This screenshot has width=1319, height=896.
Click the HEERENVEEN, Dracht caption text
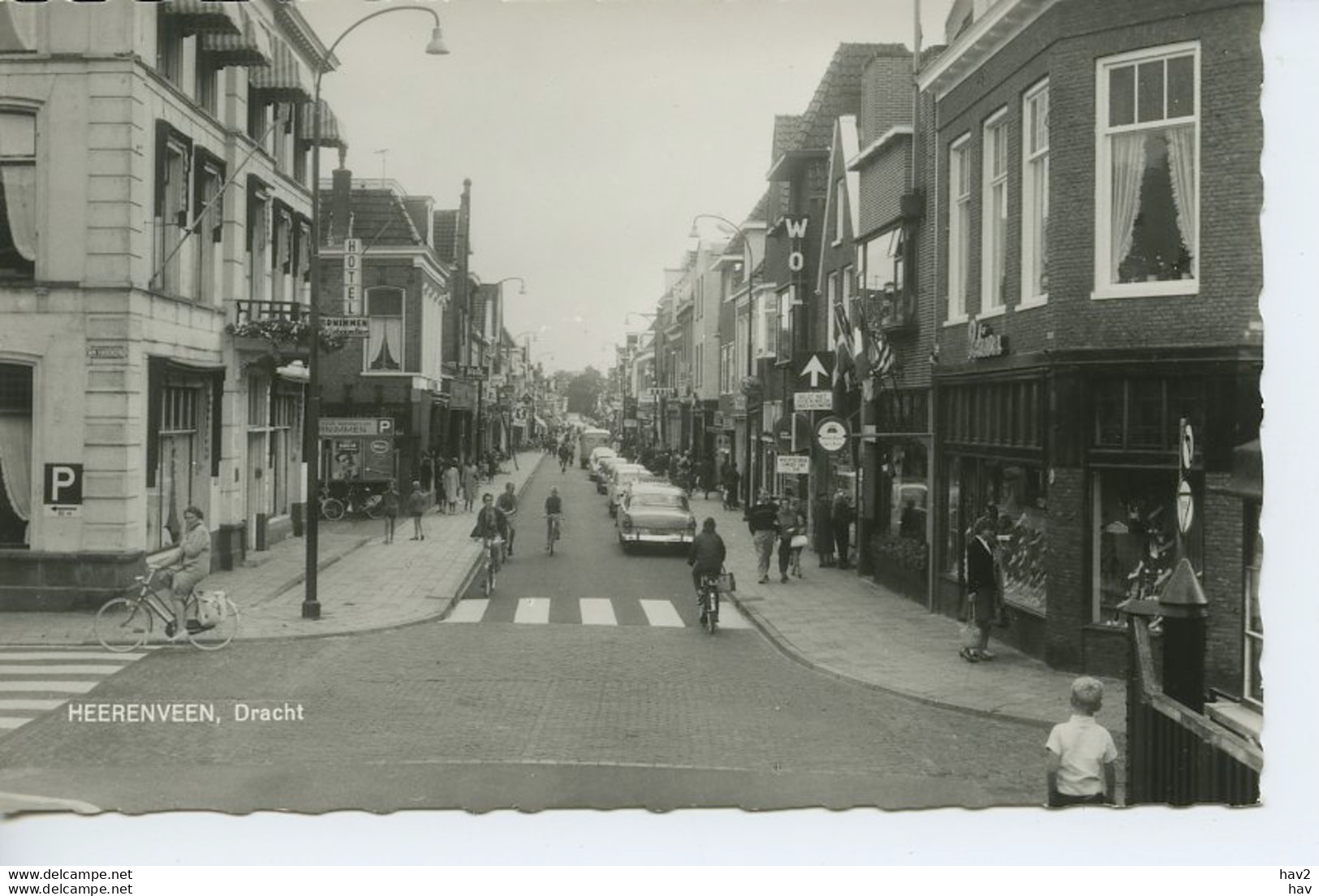point(186,713)
